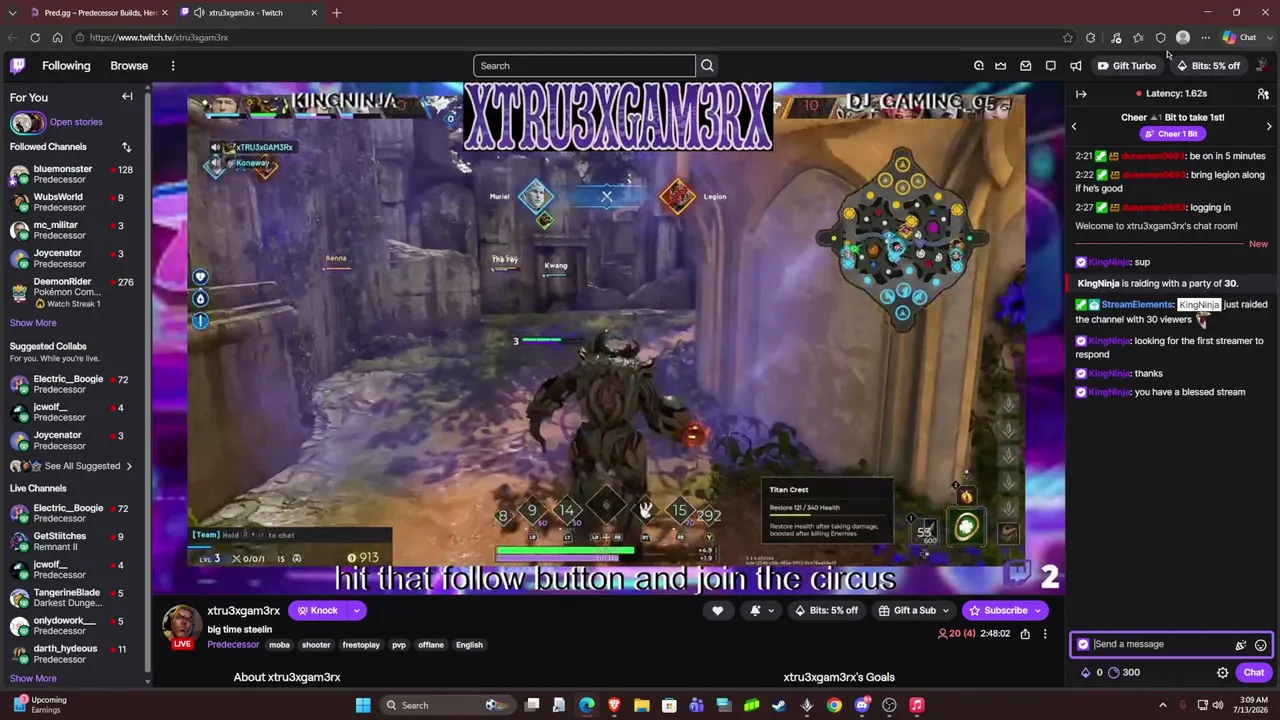Open the notifications inbox icon
Image resolution: width=1280 pixels, height=720 pixels.
click(x=1026, y=66)
